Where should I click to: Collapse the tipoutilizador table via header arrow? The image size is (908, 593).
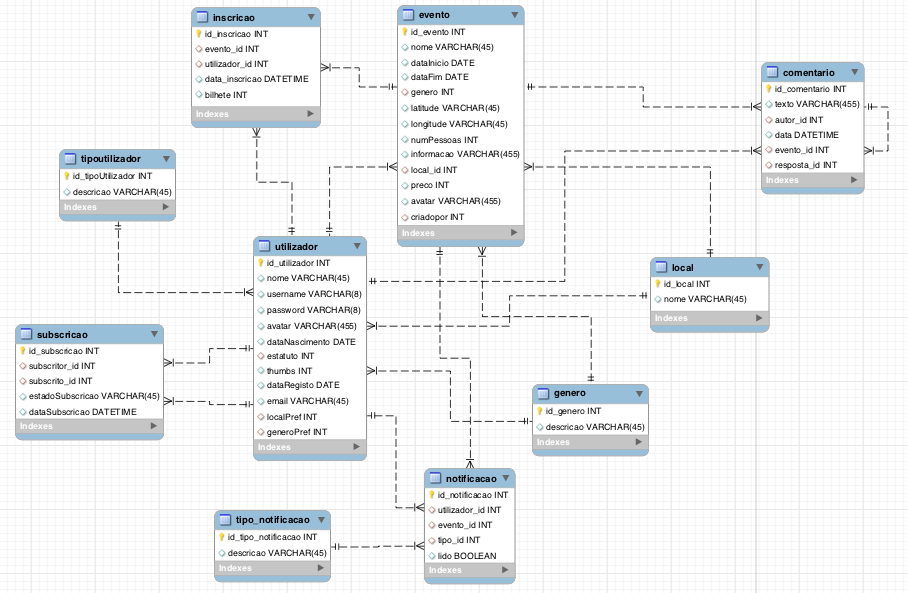pos(165,159)
